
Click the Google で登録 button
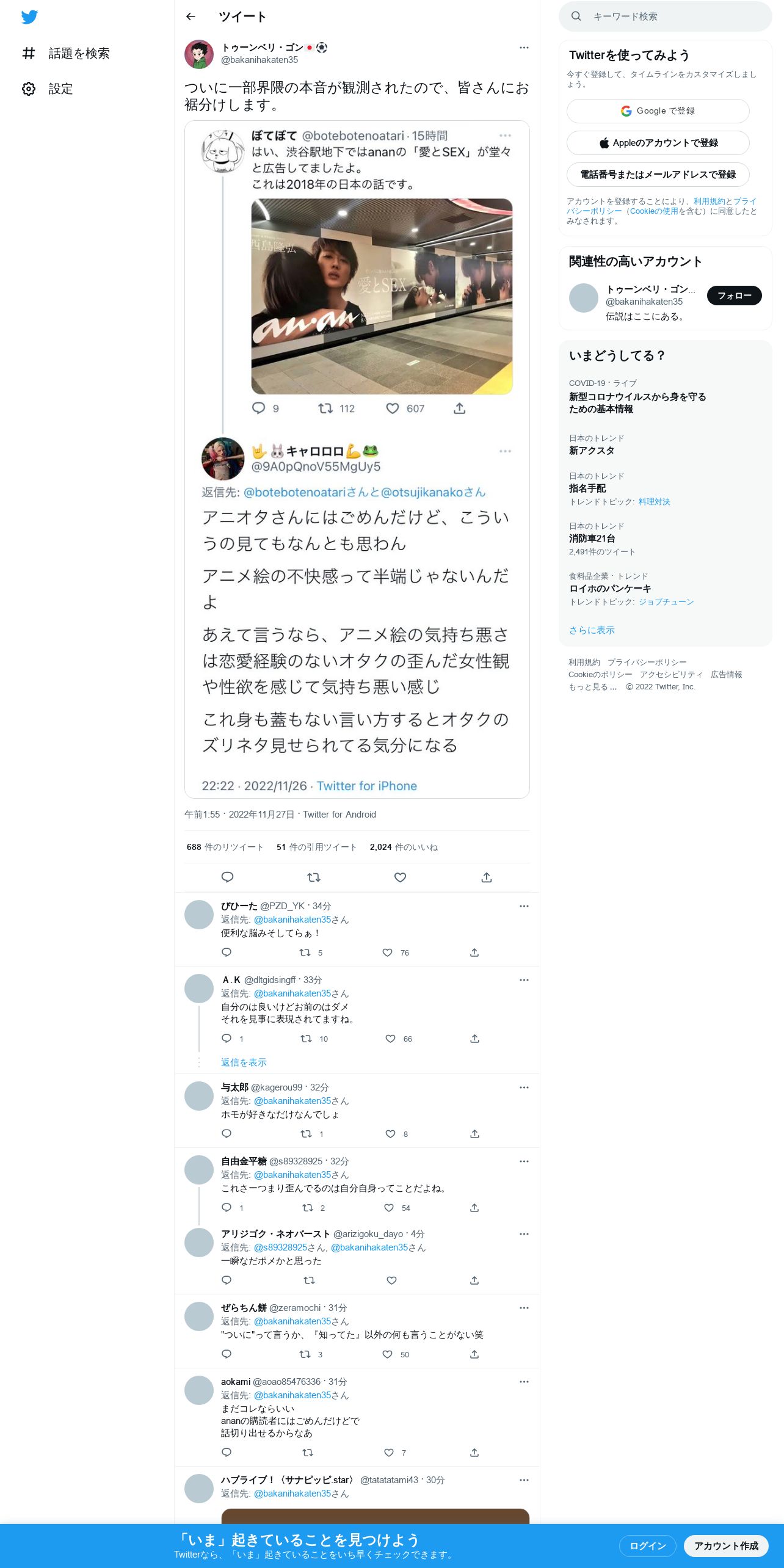coord(658,111)
